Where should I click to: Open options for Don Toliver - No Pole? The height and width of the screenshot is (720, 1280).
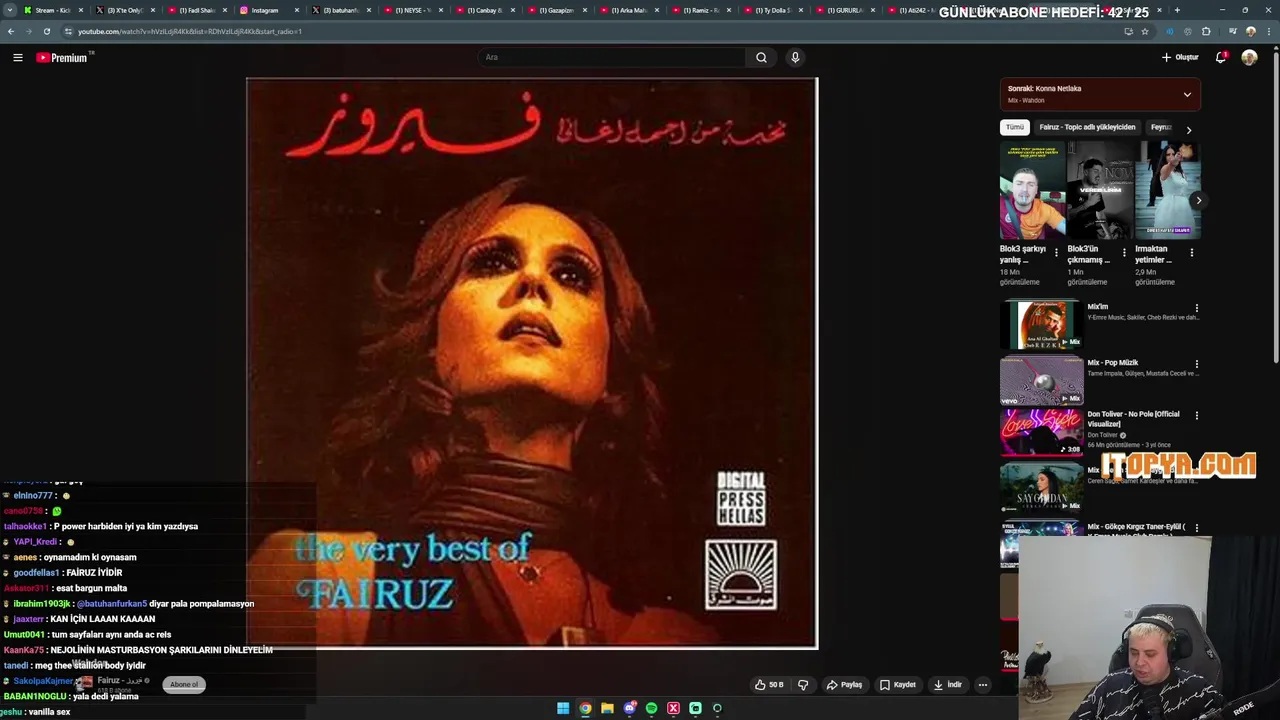[x=1197, y=415]
